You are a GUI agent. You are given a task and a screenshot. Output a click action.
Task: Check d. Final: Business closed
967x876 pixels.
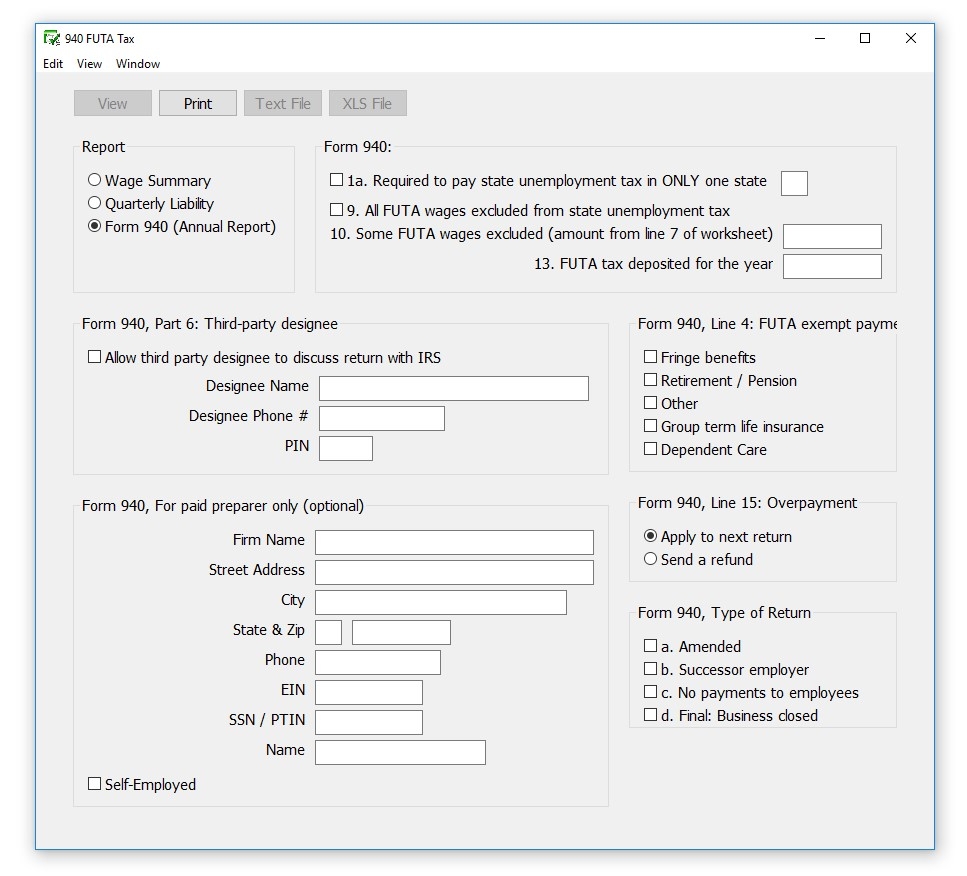tap(649, 715)
